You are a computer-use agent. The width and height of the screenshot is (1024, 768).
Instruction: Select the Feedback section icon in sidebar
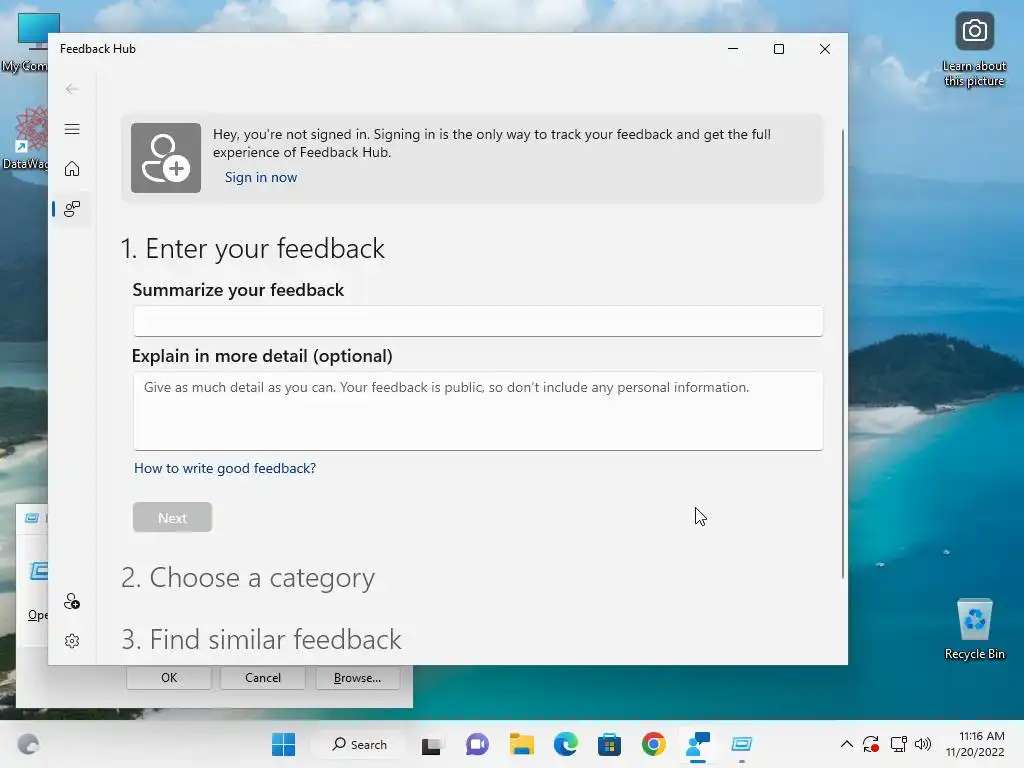(72, 209)
